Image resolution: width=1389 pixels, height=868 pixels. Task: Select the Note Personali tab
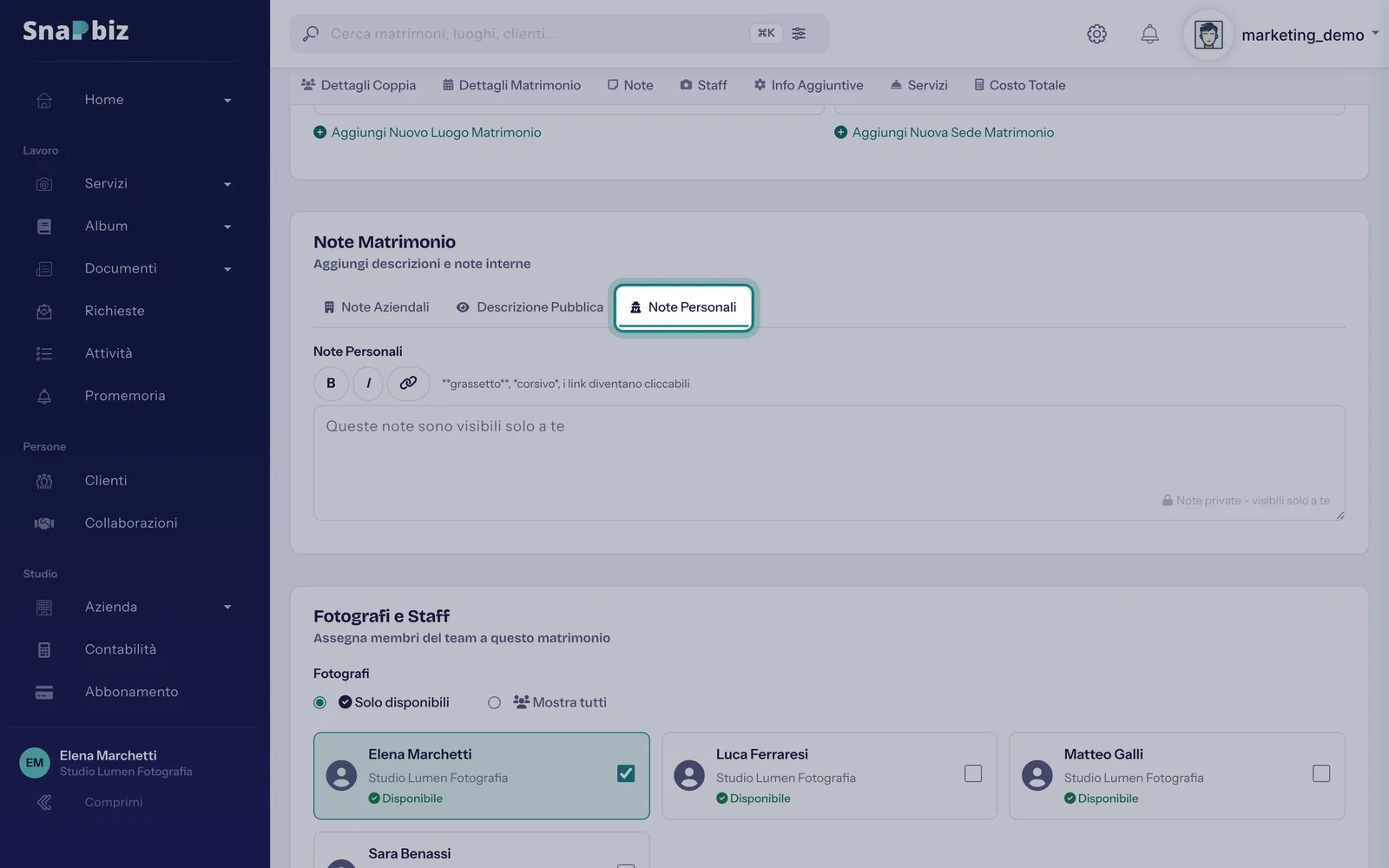683,307
